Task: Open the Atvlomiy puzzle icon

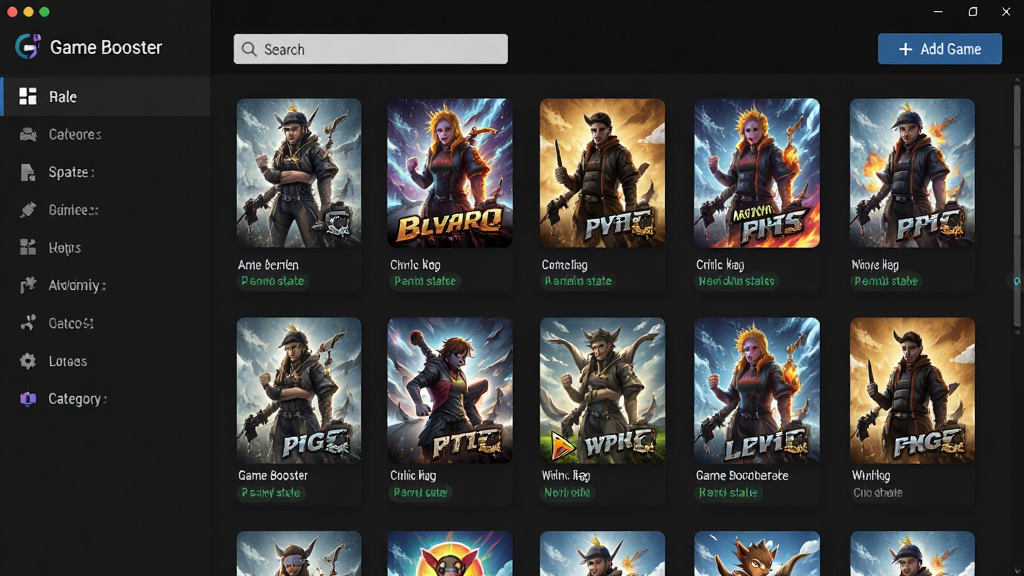Action: (27, 285)
